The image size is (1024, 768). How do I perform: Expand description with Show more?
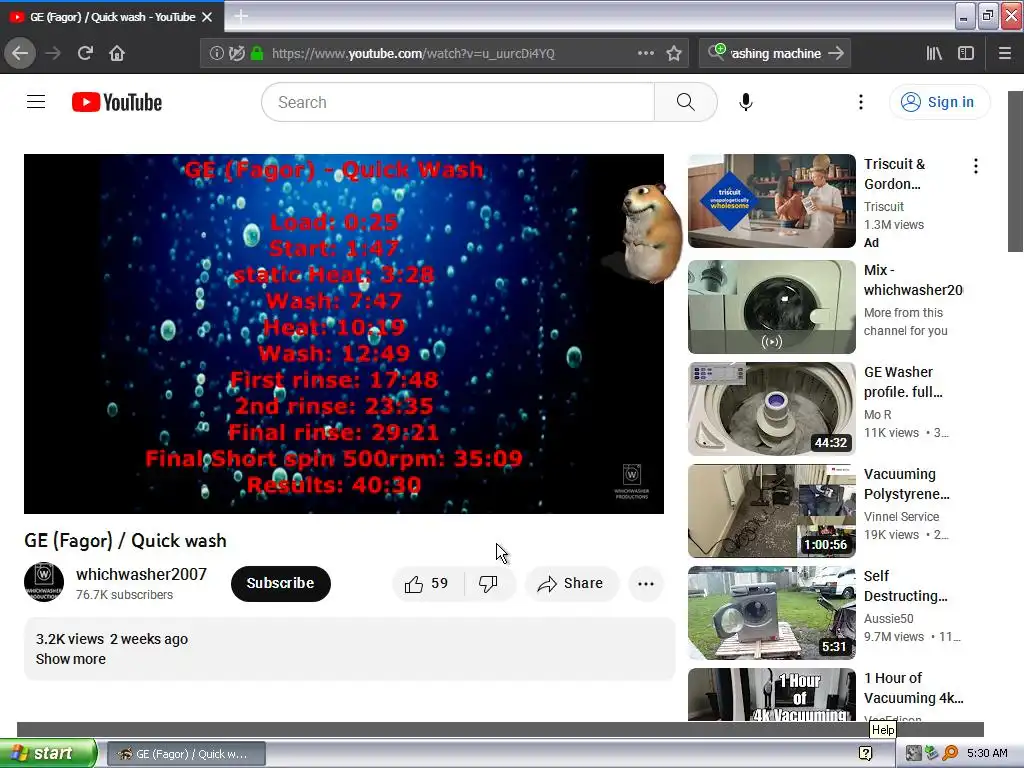point(71,659)
